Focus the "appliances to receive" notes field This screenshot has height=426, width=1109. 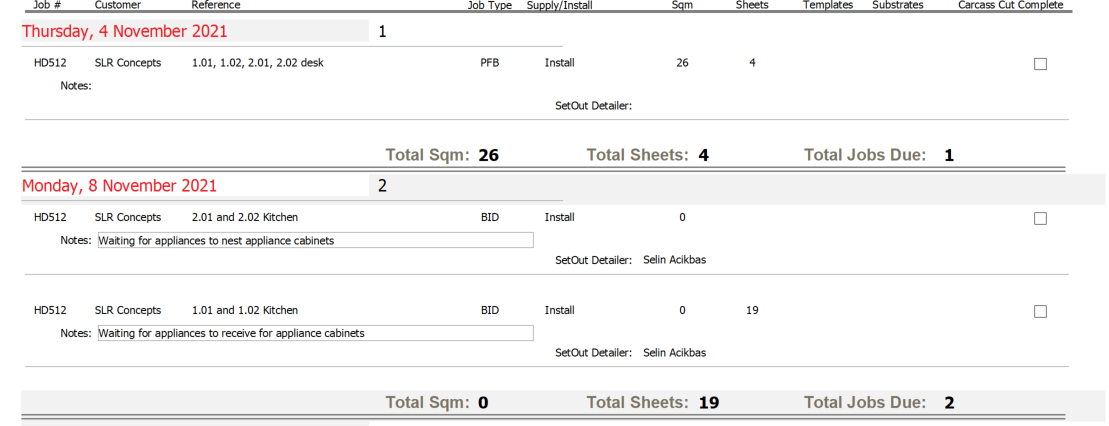coord(315,333)
